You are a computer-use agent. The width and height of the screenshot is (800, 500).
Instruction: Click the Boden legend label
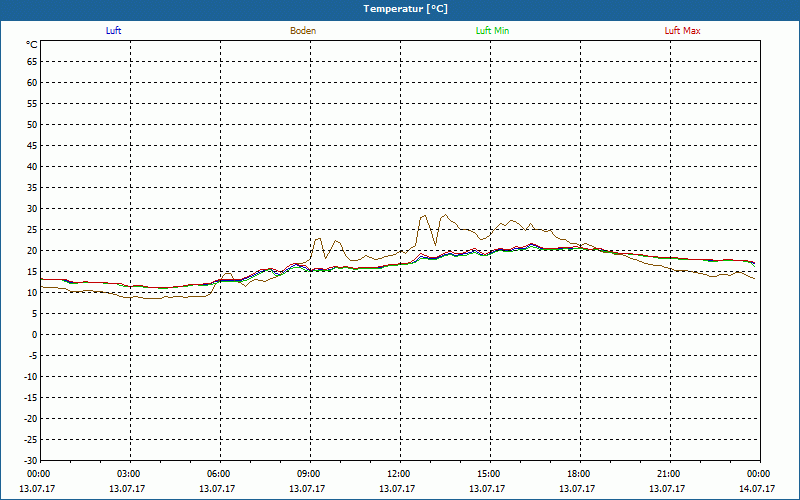coord(303,31)
